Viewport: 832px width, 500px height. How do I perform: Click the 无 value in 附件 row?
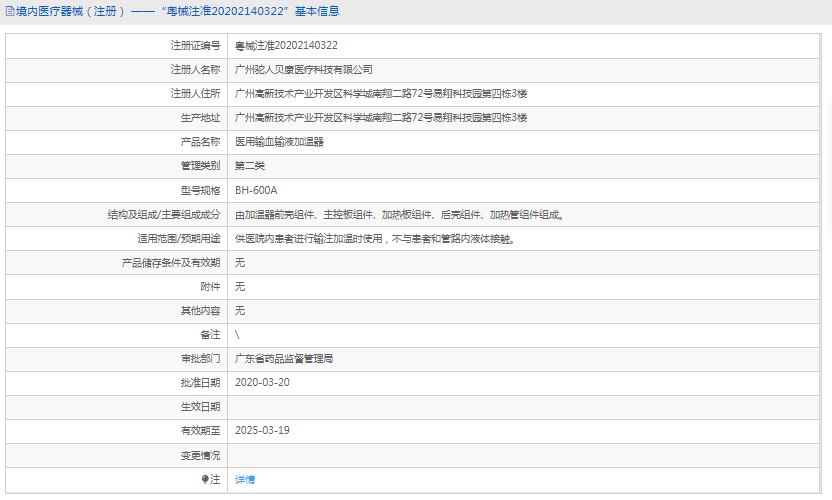click(240, 287)
